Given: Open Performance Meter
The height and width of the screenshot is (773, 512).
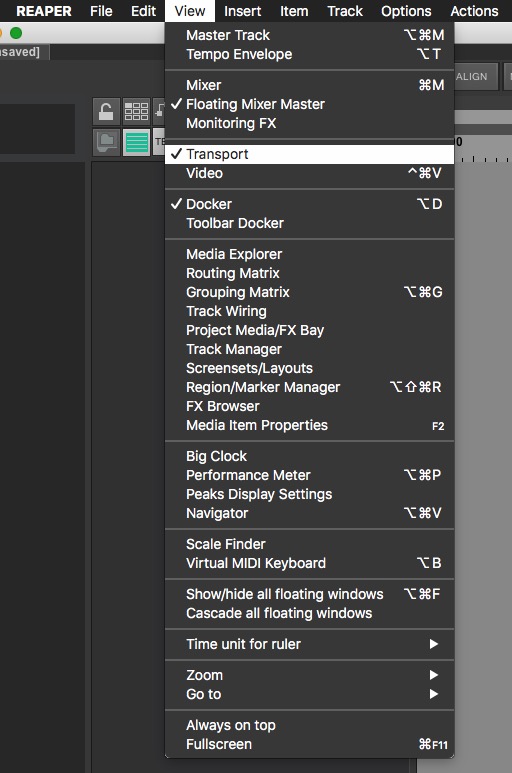Looking at the screenshot, I should click(x=309, y=475).
